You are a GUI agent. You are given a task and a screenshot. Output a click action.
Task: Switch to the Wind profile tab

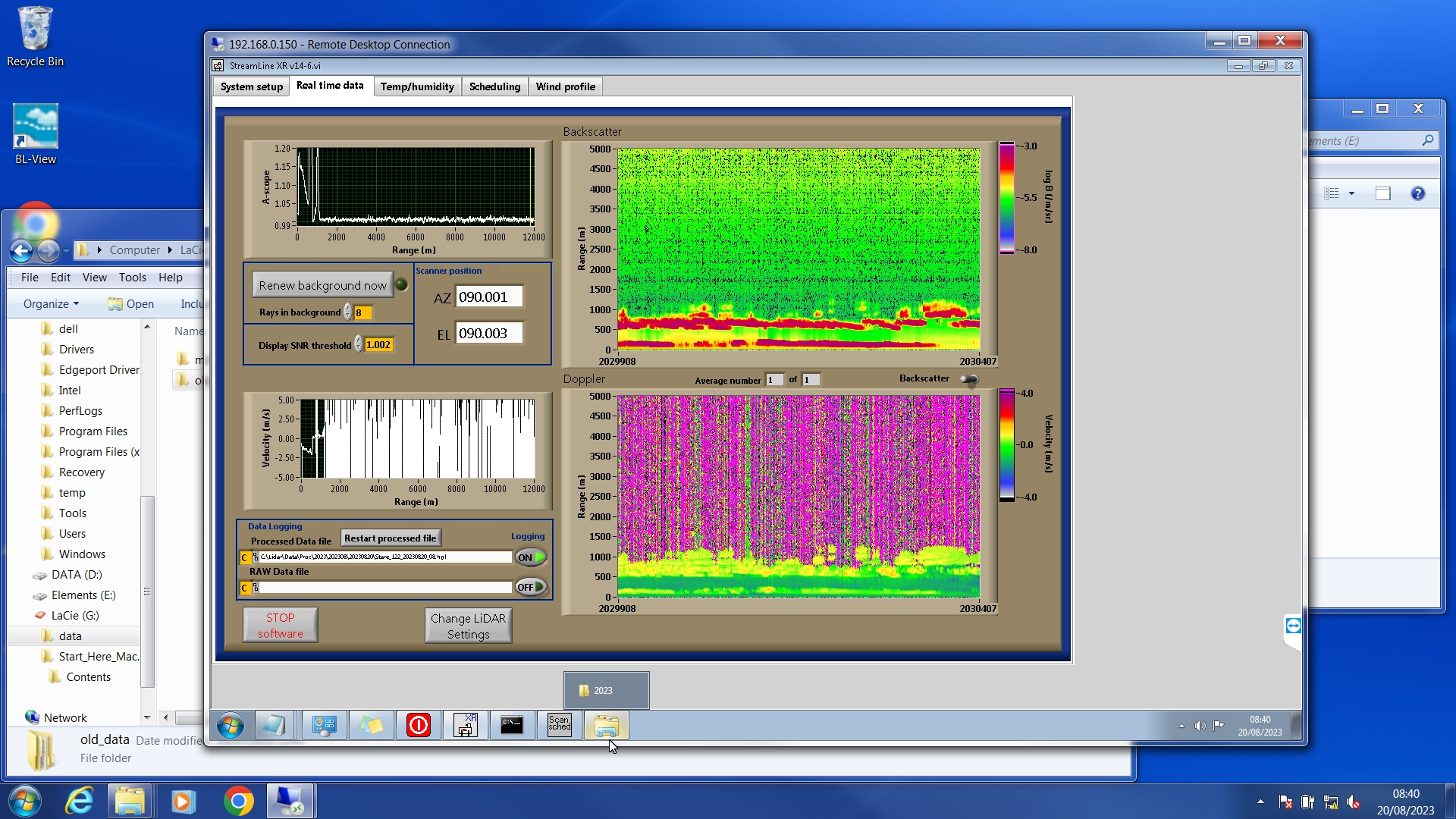pos(565,86)
